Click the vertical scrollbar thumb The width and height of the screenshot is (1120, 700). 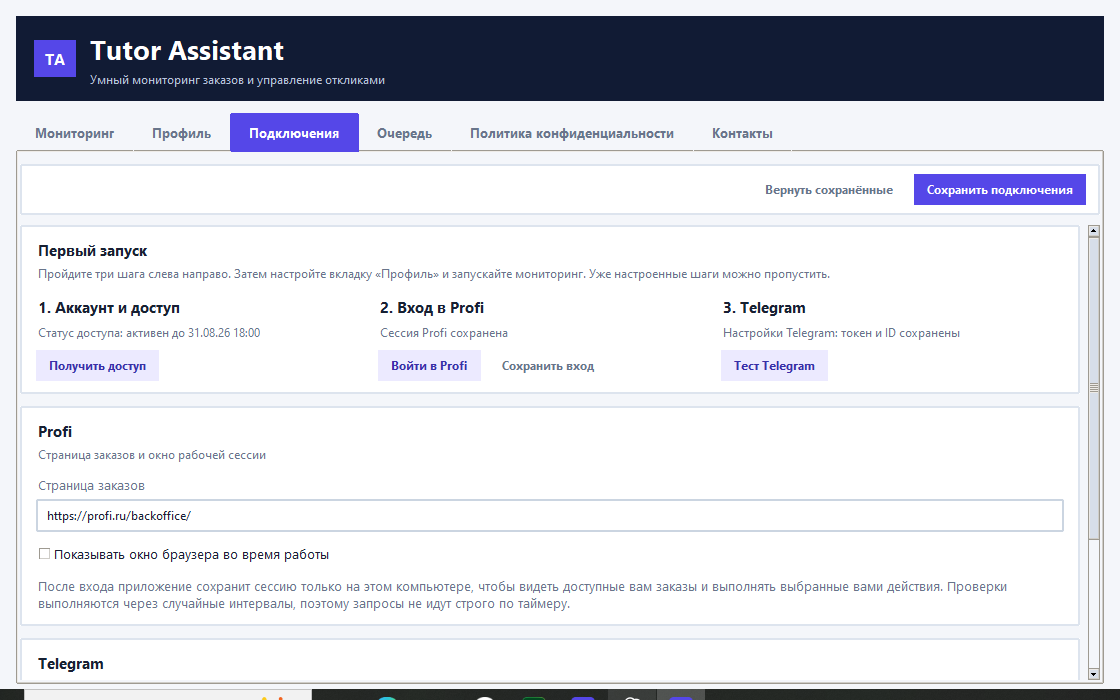click(1093, 388)
